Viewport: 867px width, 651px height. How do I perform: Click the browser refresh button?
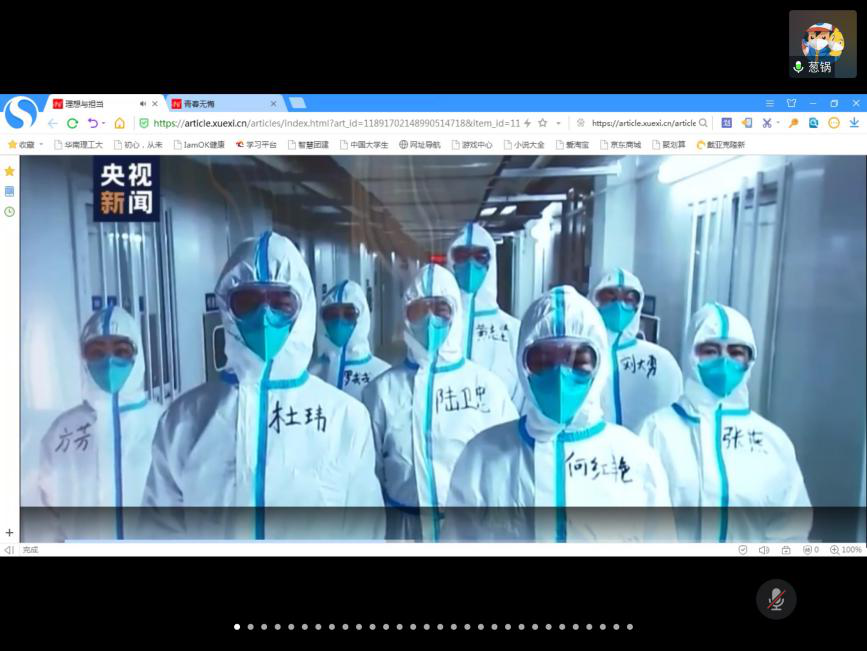pyautogui.click(x=72, y=123)
